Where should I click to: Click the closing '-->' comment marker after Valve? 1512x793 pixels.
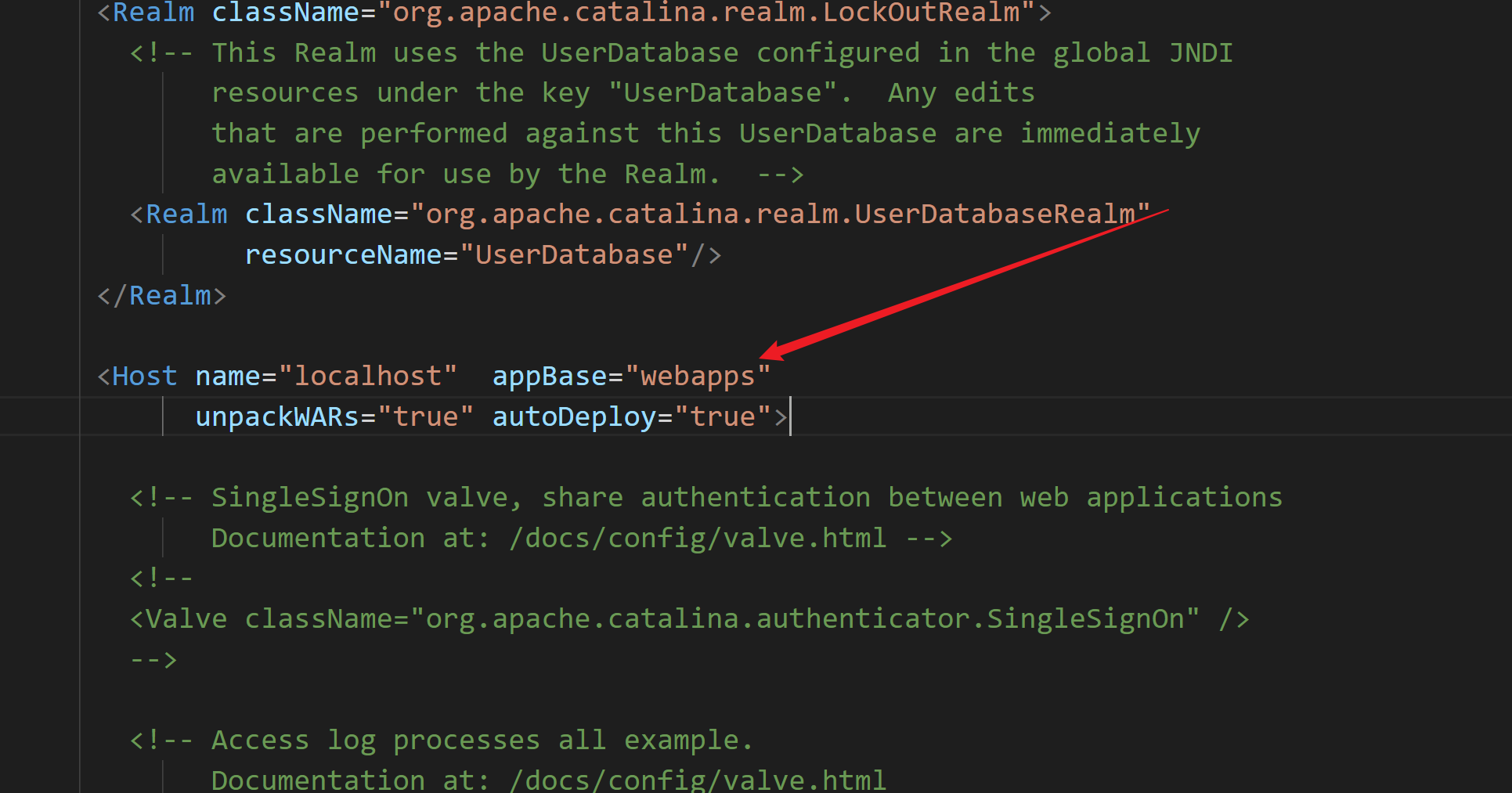[153, 659]
